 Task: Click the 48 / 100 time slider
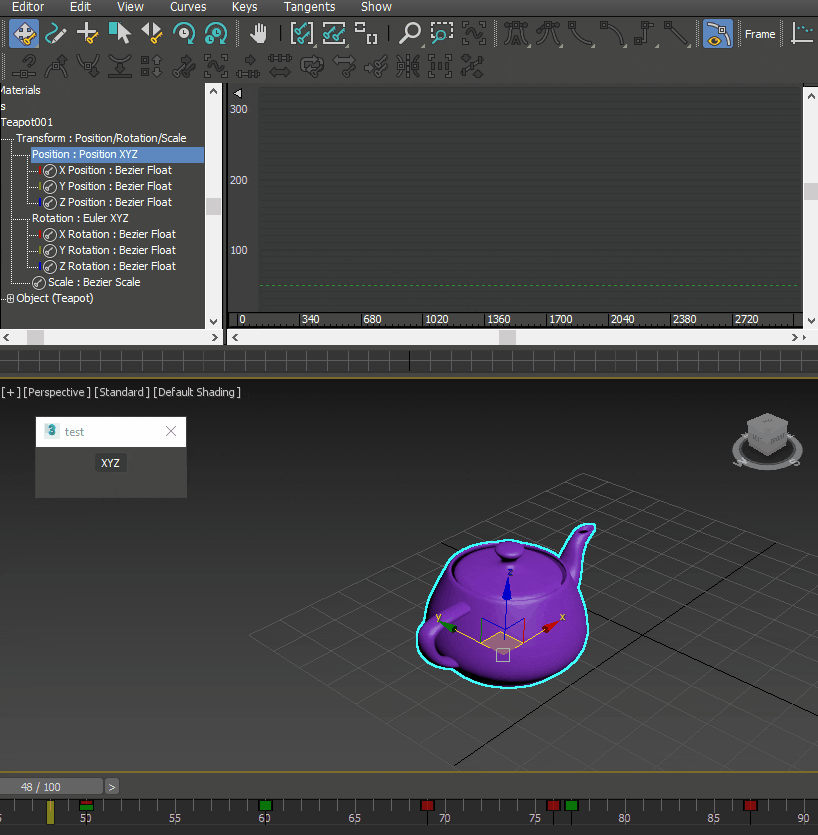(x=52, y=787)
